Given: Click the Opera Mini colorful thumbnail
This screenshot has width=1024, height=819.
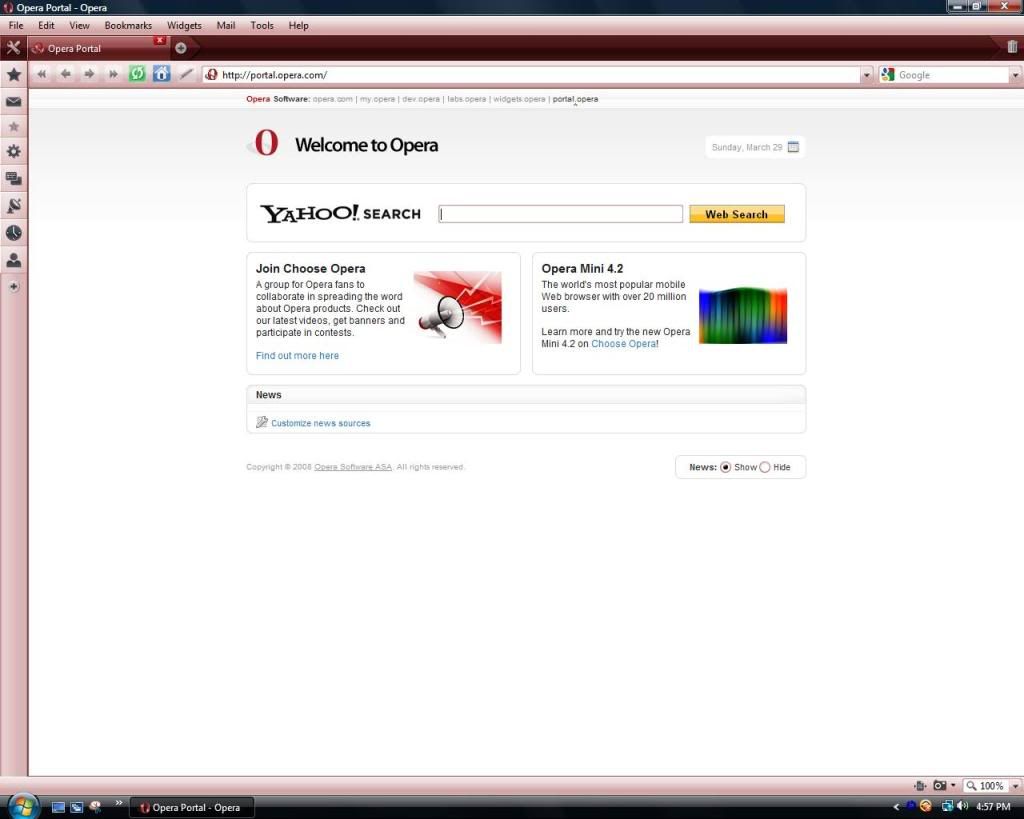Looking at the screenshot, I should [743, 315].
